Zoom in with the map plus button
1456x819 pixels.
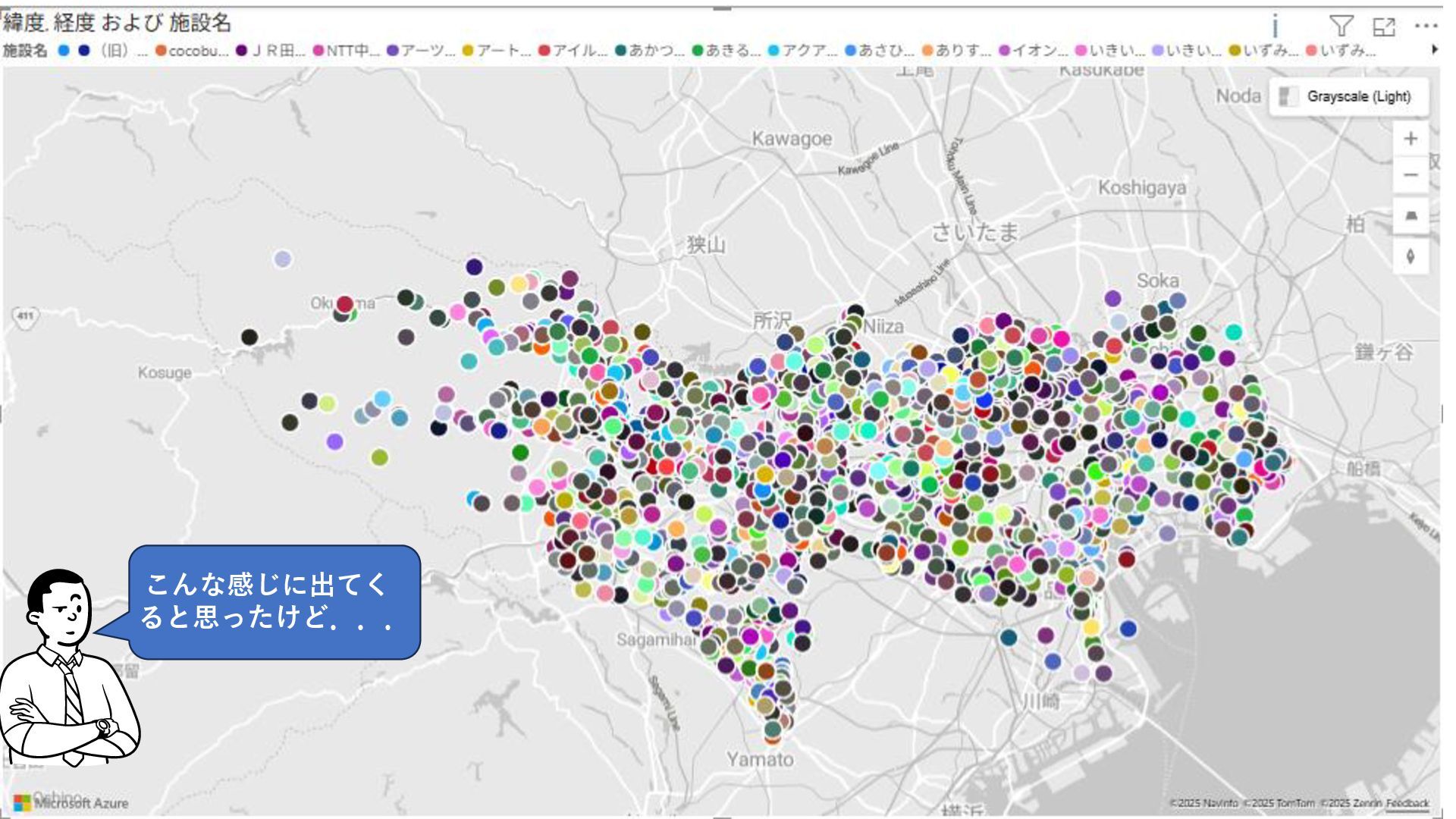pyautogui.click(x=1410, y=139)
